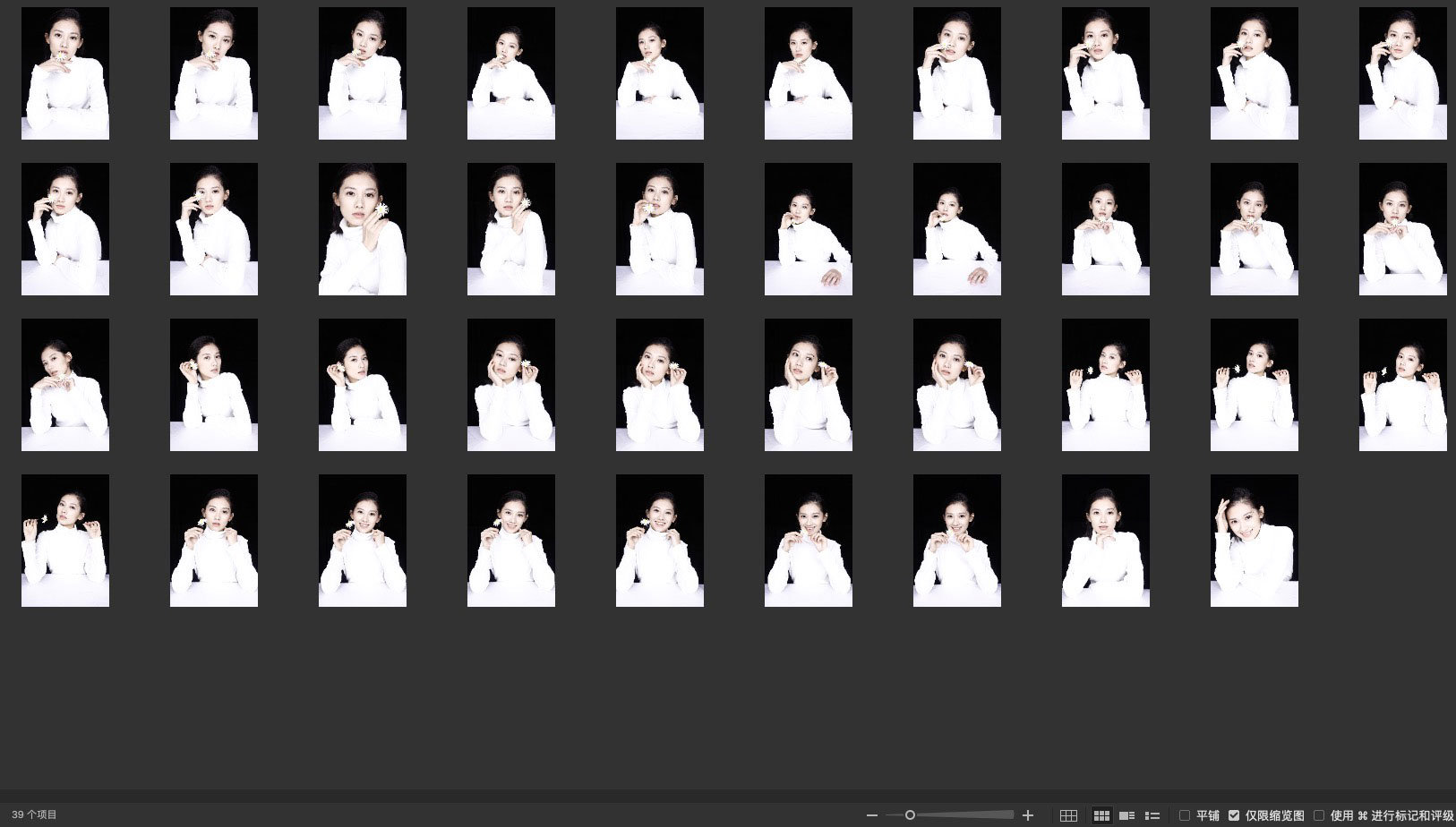Viewport: 1456px width, 827px height.
Task: Select the first thumbnail in the bottom row
Action: click(x=65, y=541)
